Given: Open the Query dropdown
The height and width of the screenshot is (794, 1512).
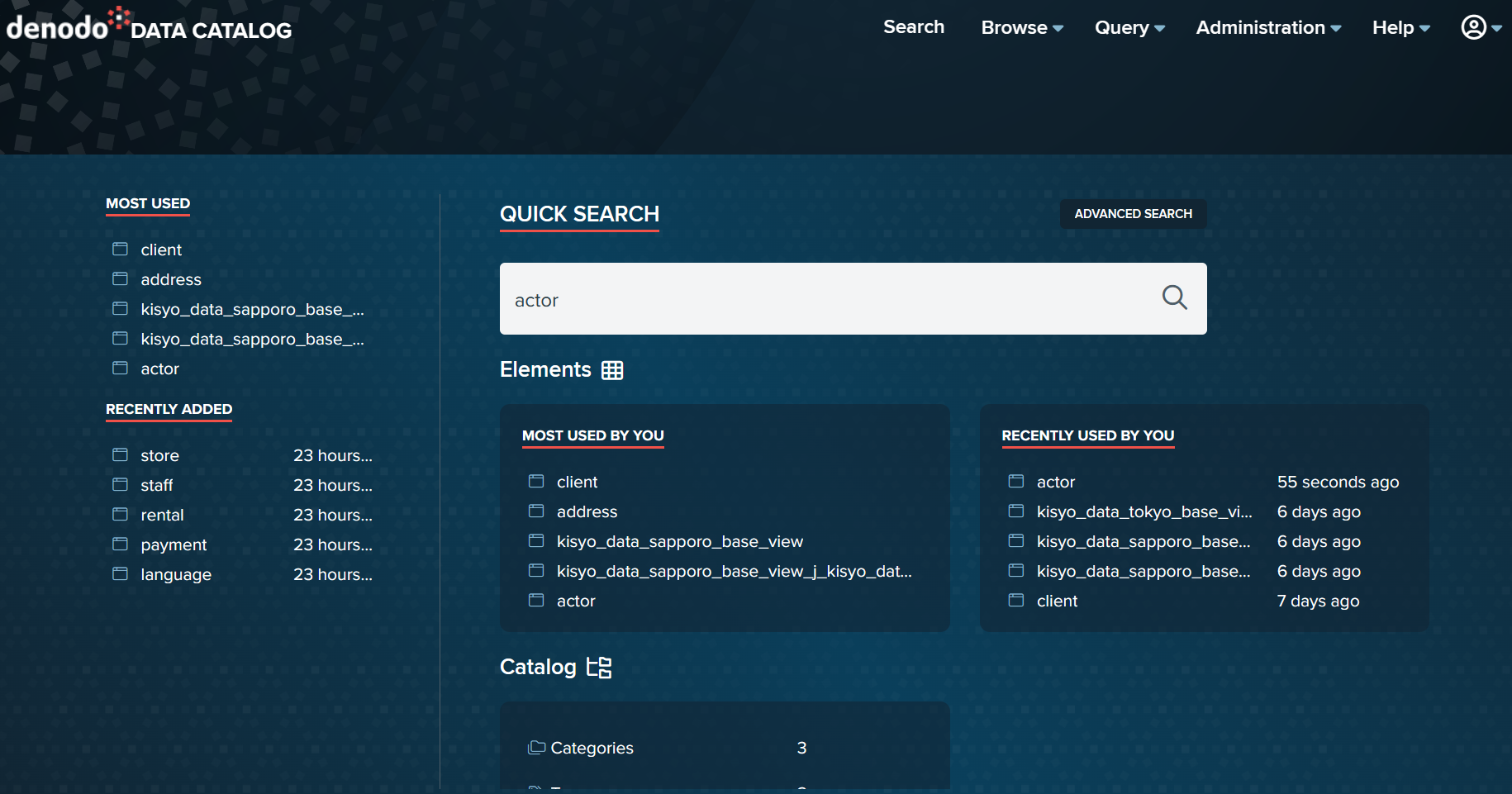Looking at the screenshot, I should pos(1128,27).
